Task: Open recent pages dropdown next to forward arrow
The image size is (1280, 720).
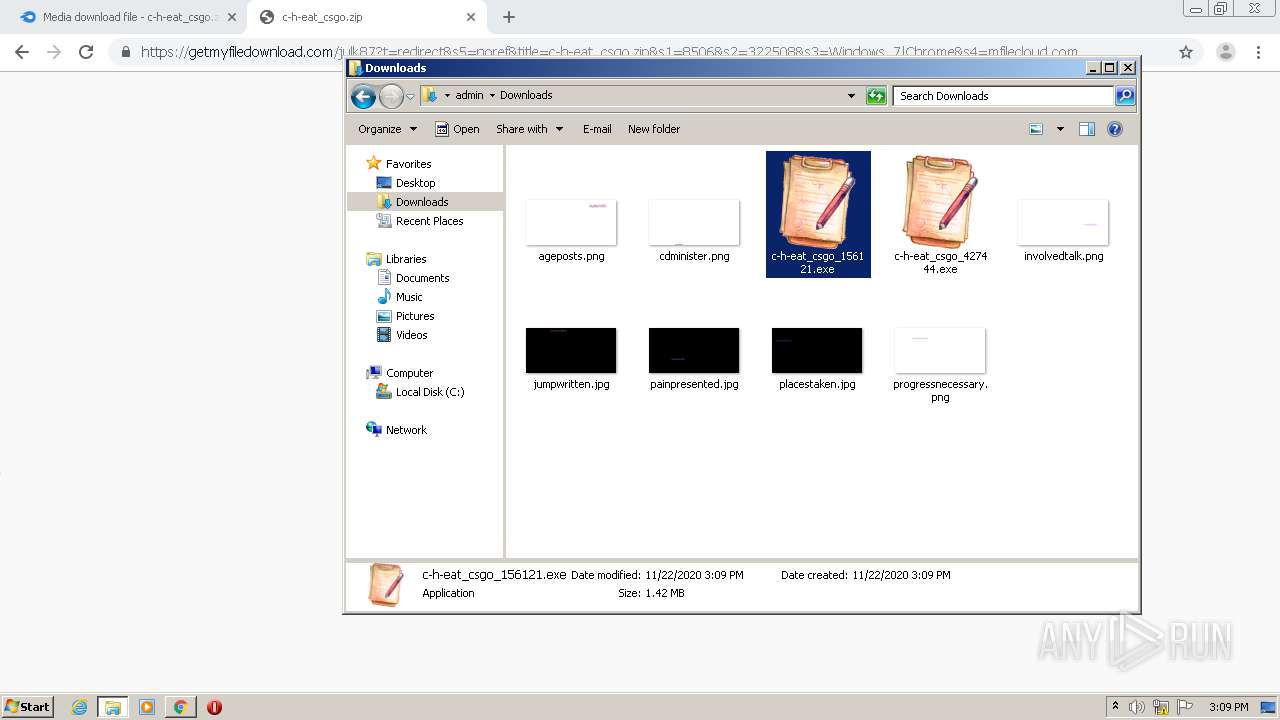Action: (410, 97)
